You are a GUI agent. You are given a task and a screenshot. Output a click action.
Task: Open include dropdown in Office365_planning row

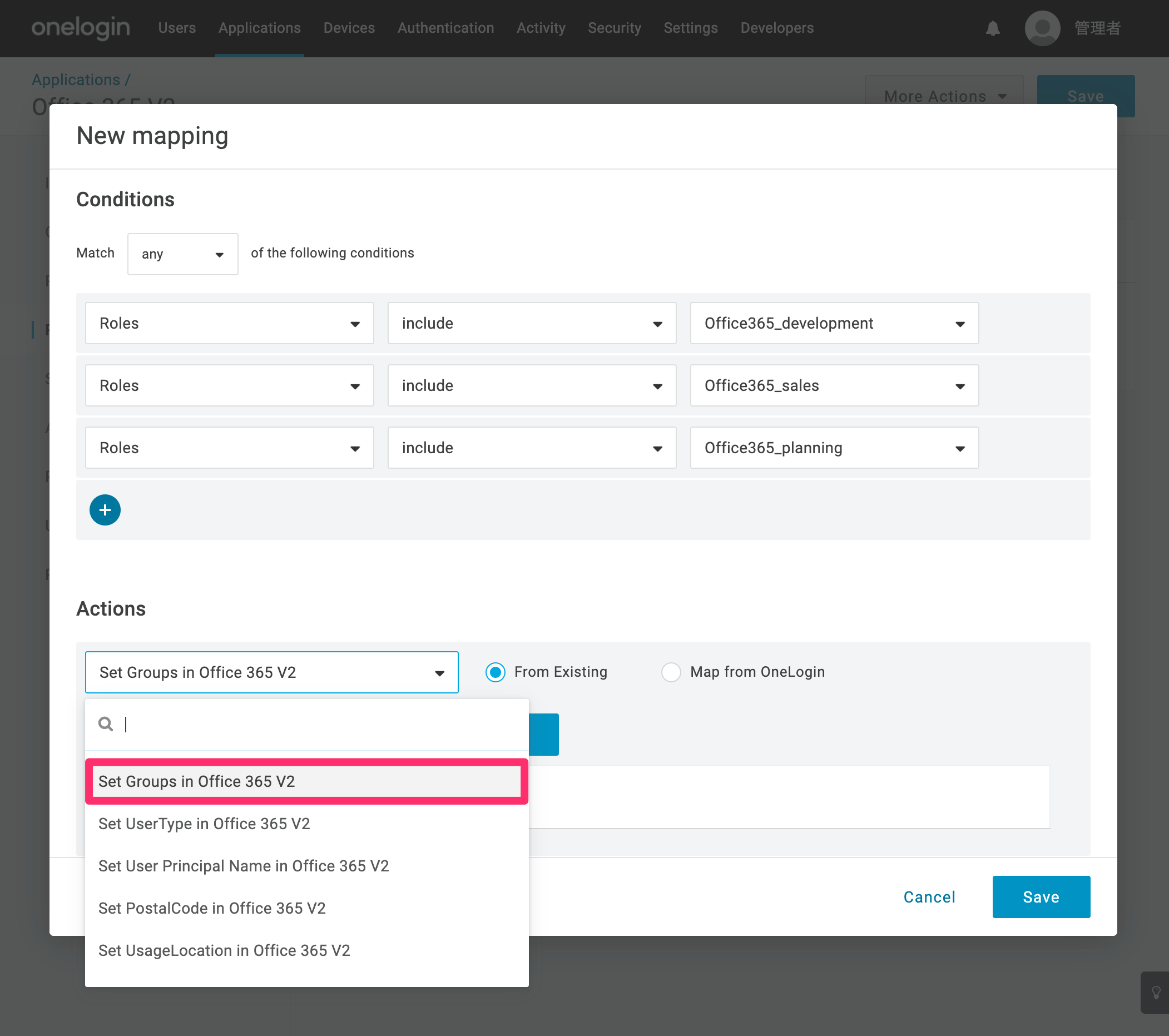[532, 448]
